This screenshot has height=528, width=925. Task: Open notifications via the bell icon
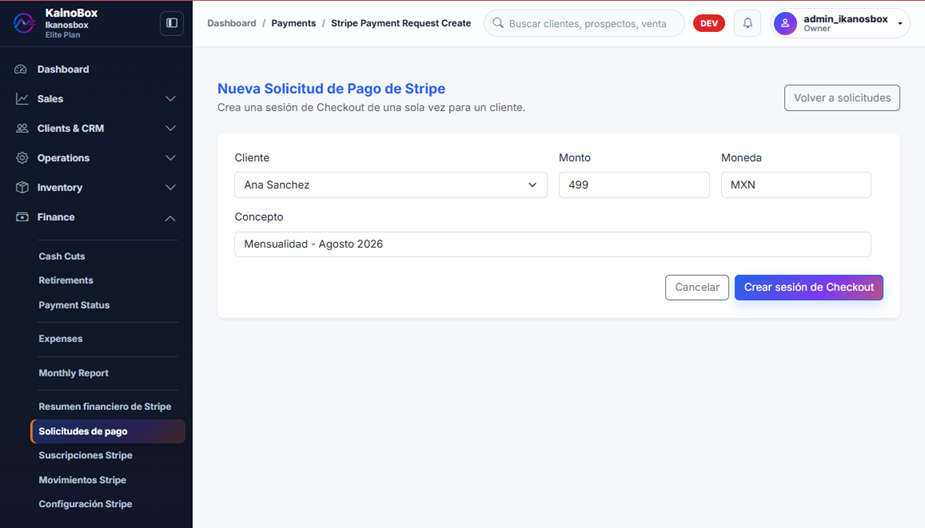747,23
